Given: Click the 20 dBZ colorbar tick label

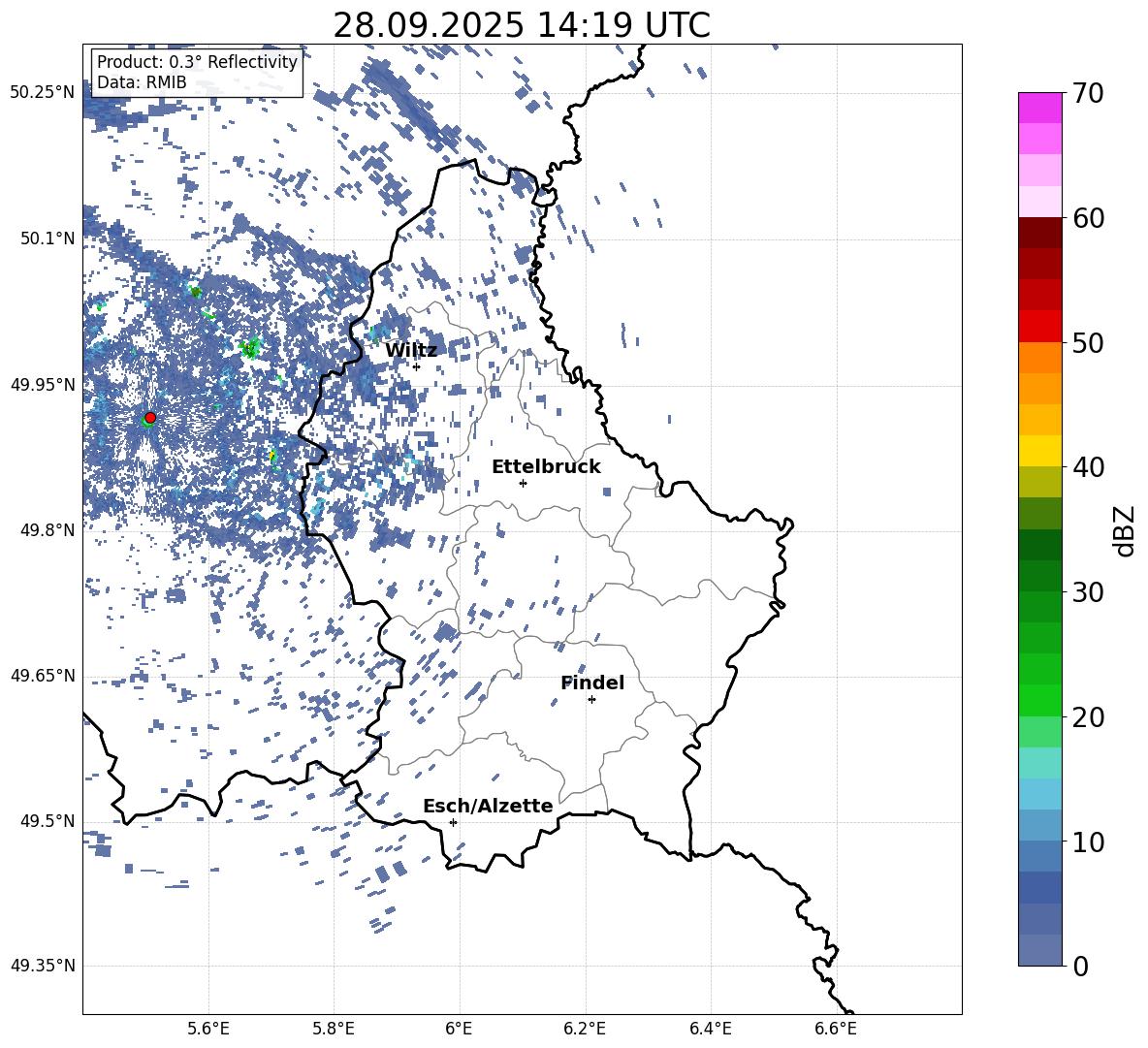Looking at the screenshot, I should point(1088,717).
